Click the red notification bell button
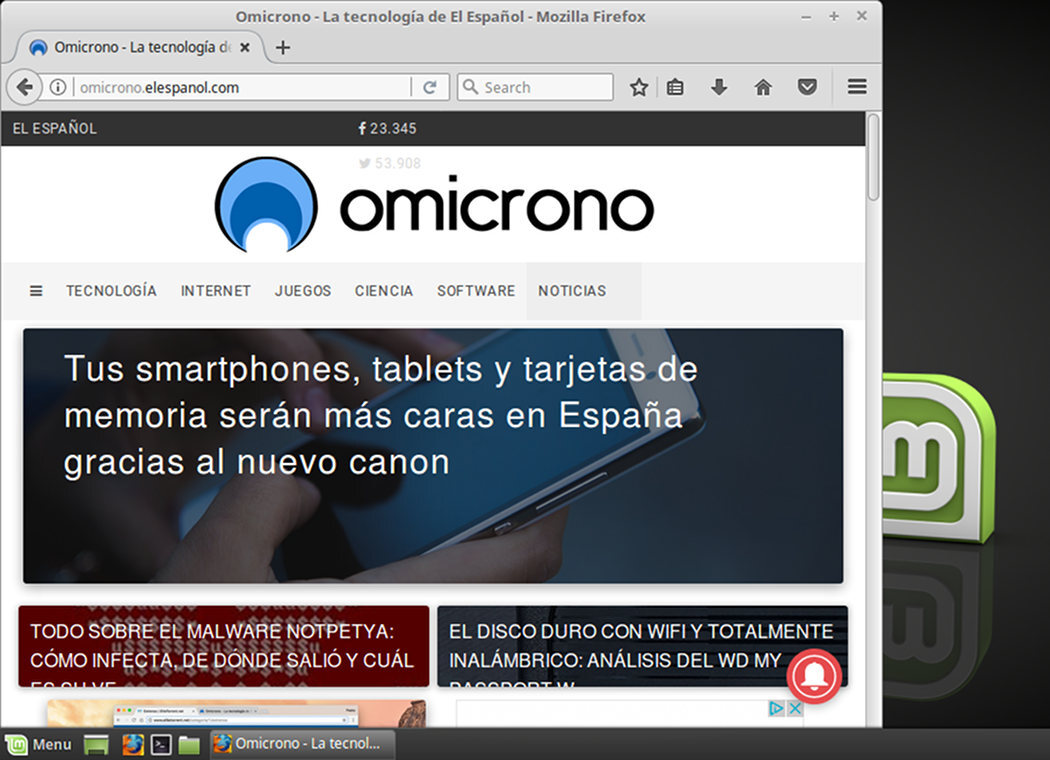This screenshot has width=1050, height=760. [814, 677]
